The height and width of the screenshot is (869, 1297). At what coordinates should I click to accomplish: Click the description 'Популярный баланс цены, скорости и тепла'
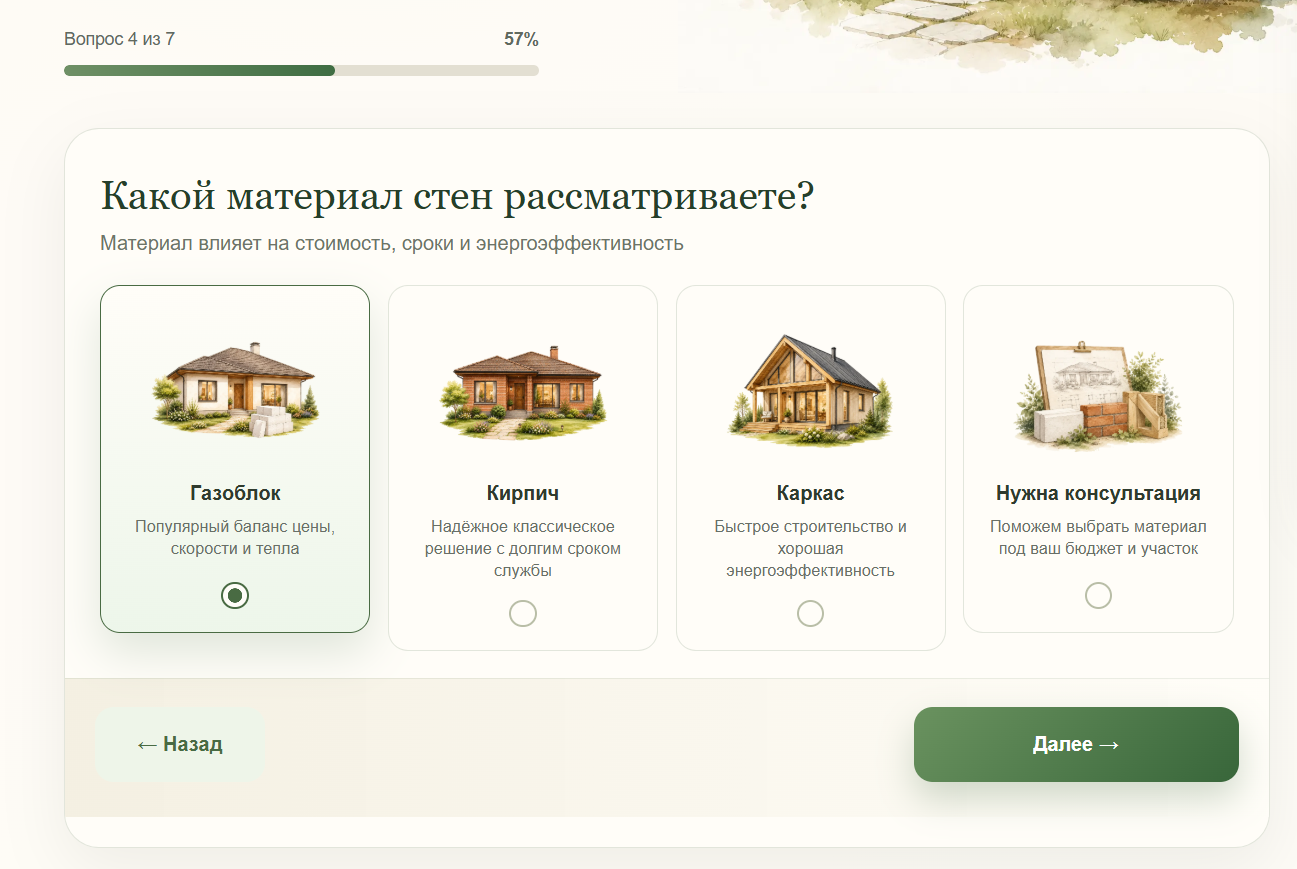[x=235, y=537]
